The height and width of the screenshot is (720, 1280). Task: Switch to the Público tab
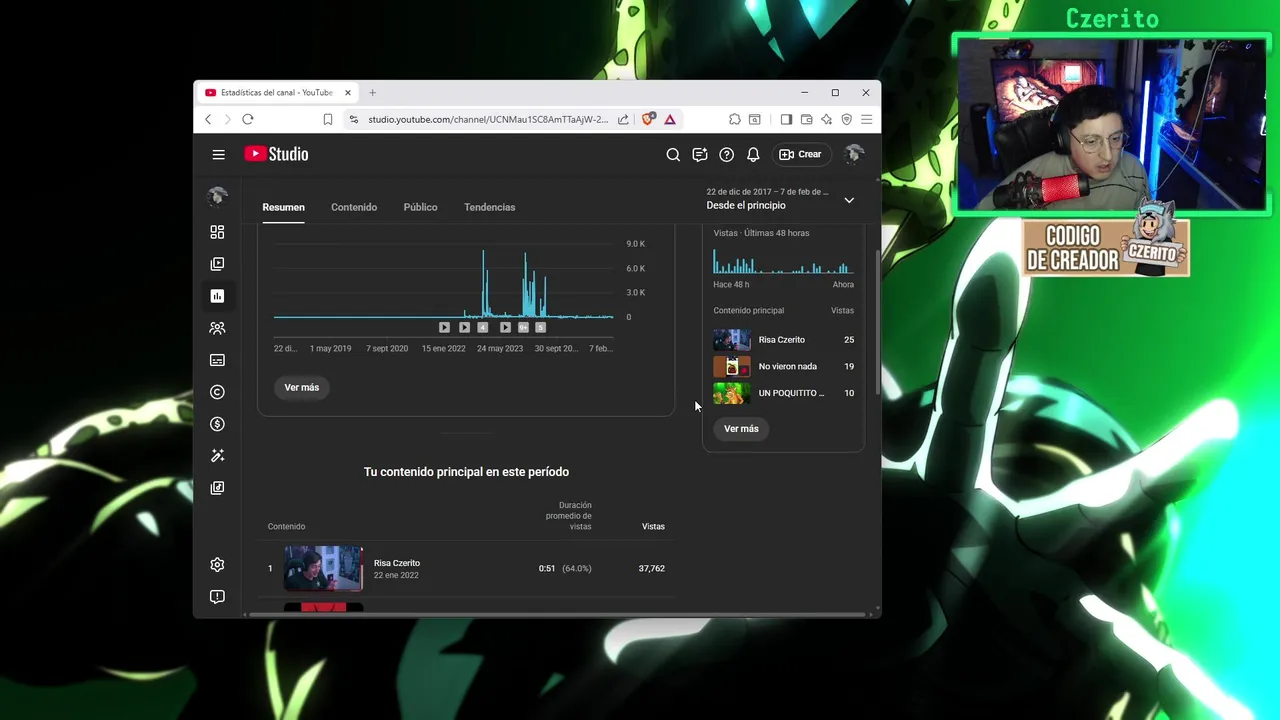(x=420, y=207)
